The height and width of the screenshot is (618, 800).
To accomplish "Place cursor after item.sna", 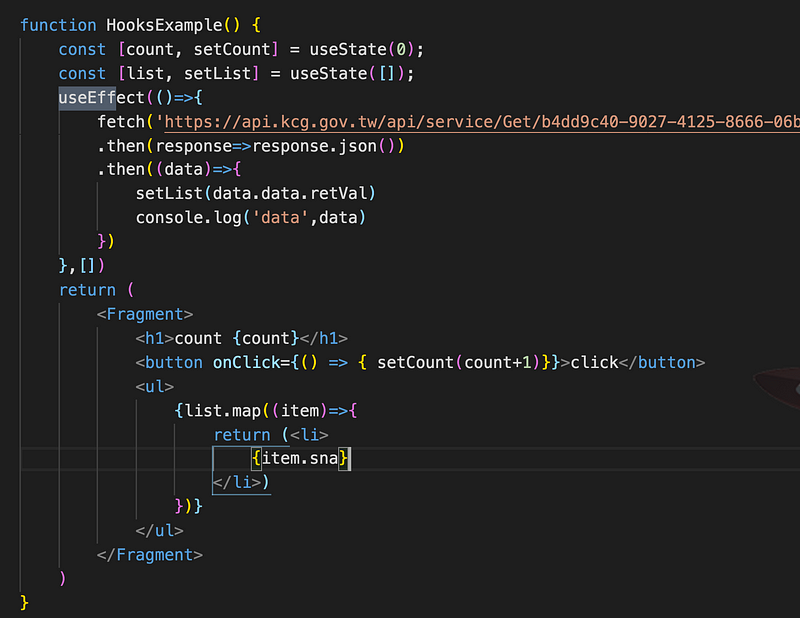I will (x=341, y=458).
